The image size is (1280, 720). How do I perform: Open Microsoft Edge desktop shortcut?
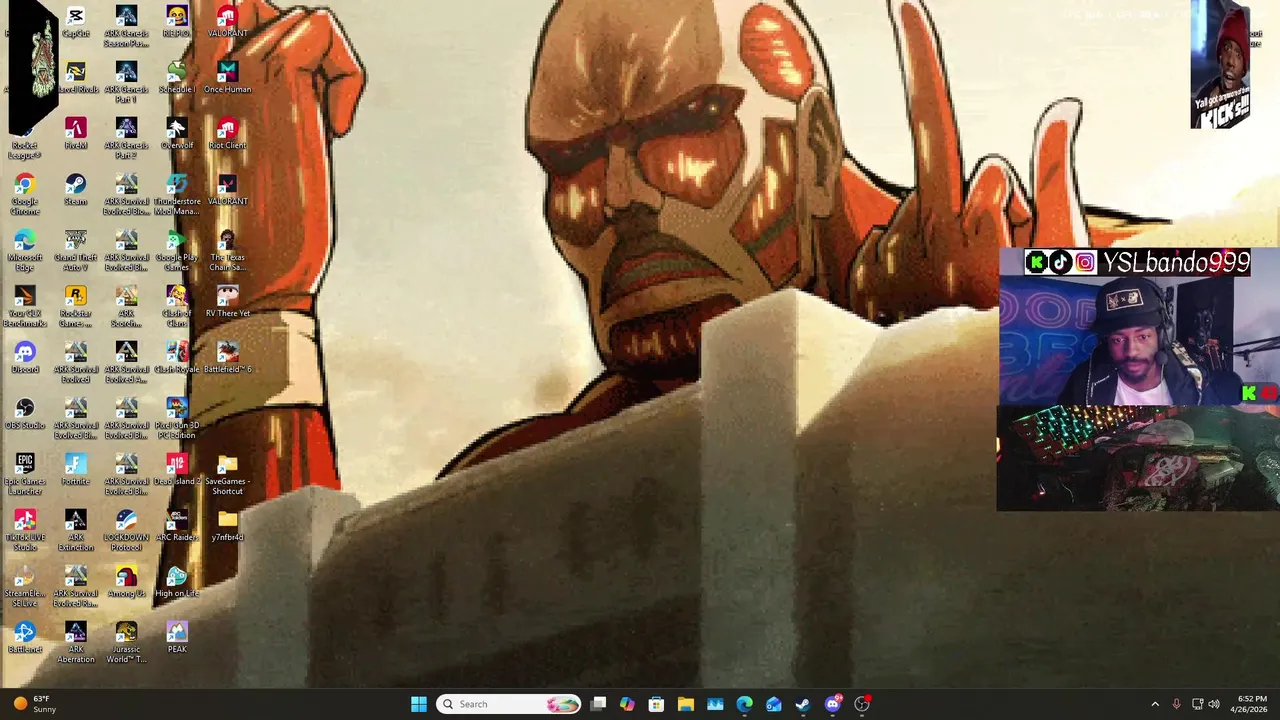point(25,250)
